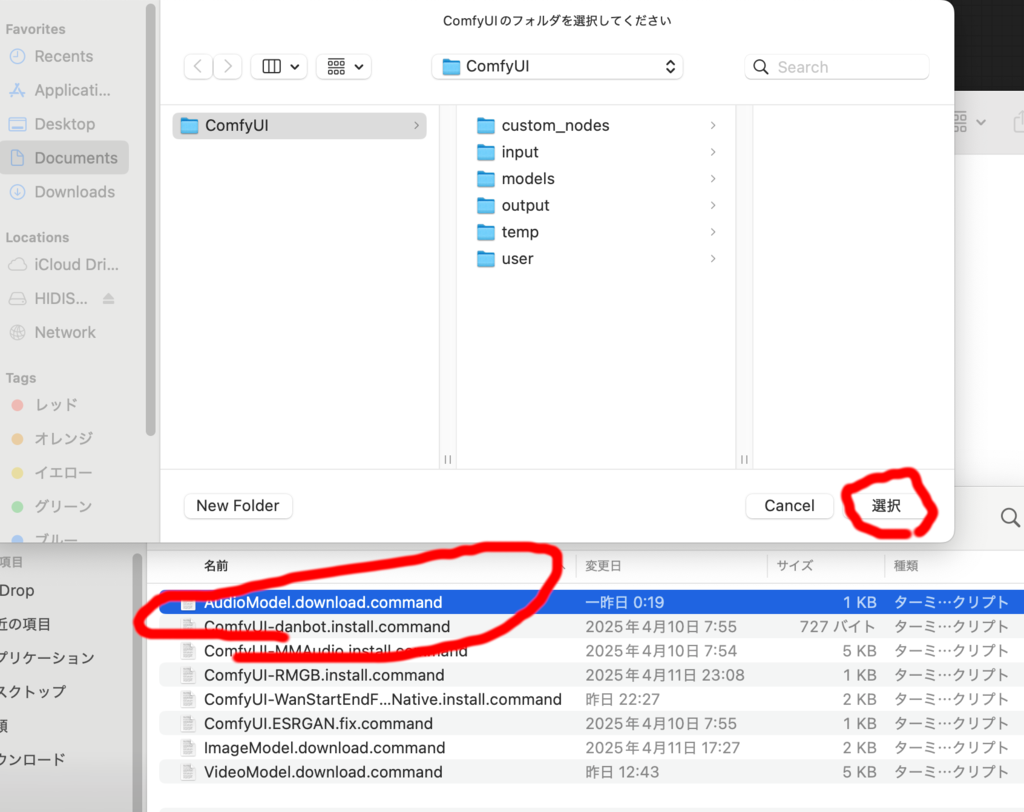
Task: Eject the HIDIS volume
Action: tap(108, 299)
